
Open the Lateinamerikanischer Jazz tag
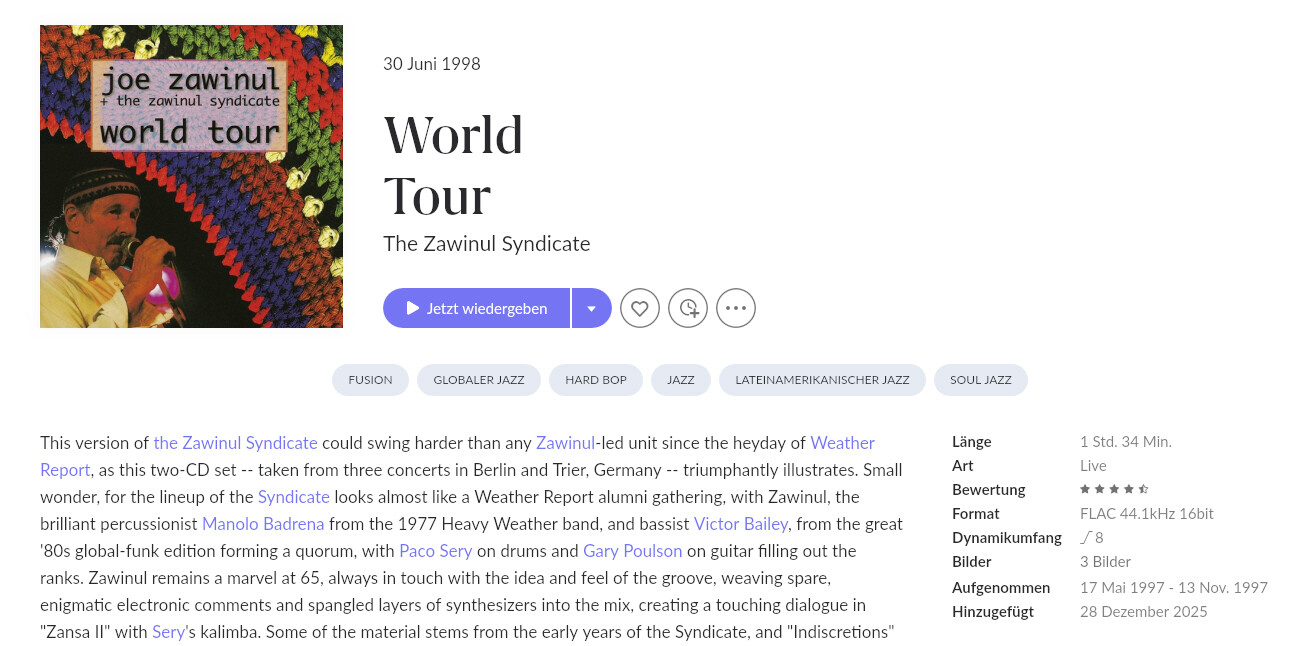click(822, 380)
